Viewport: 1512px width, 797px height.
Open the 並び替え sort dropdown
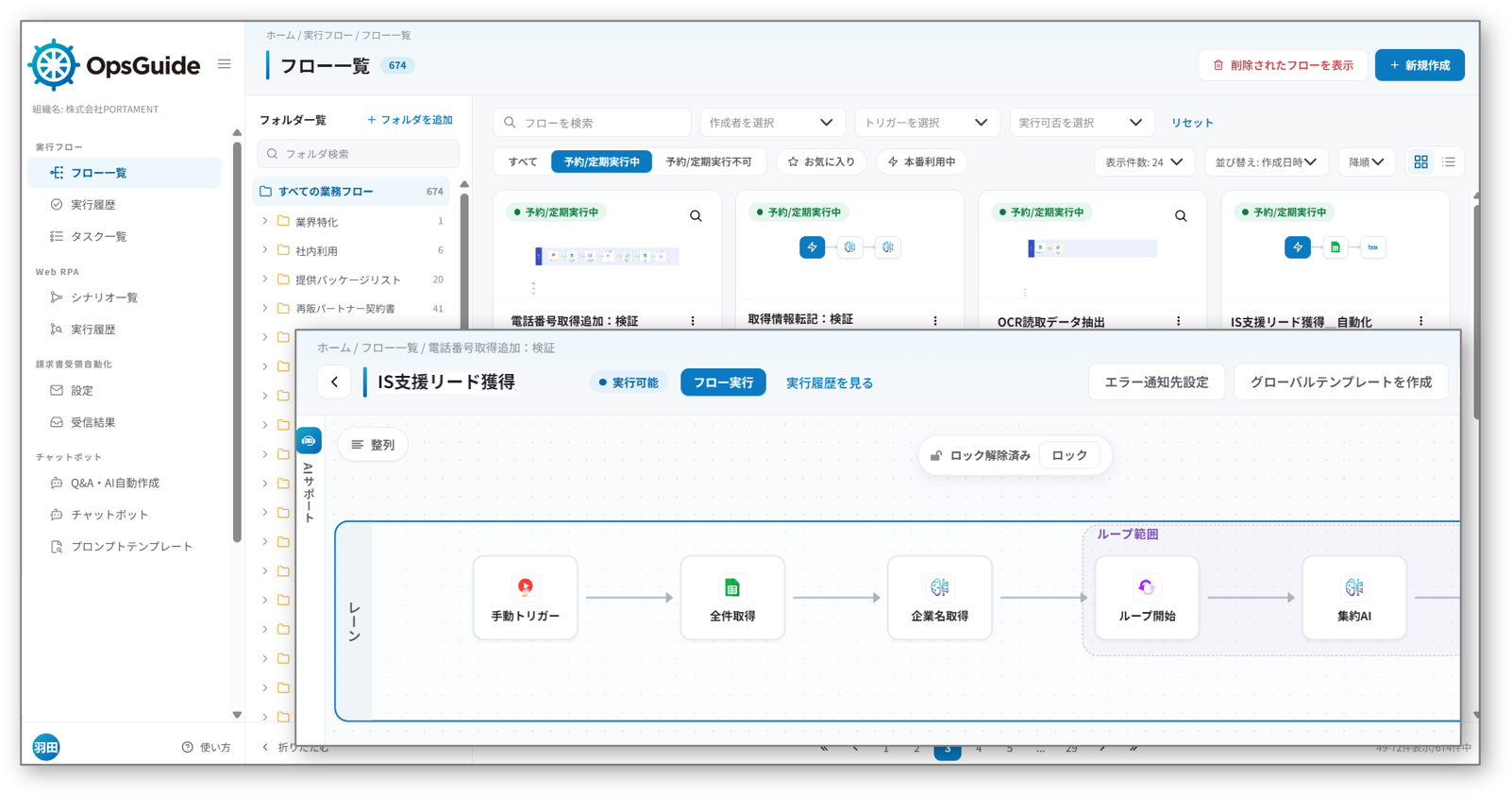(1266, 162)
